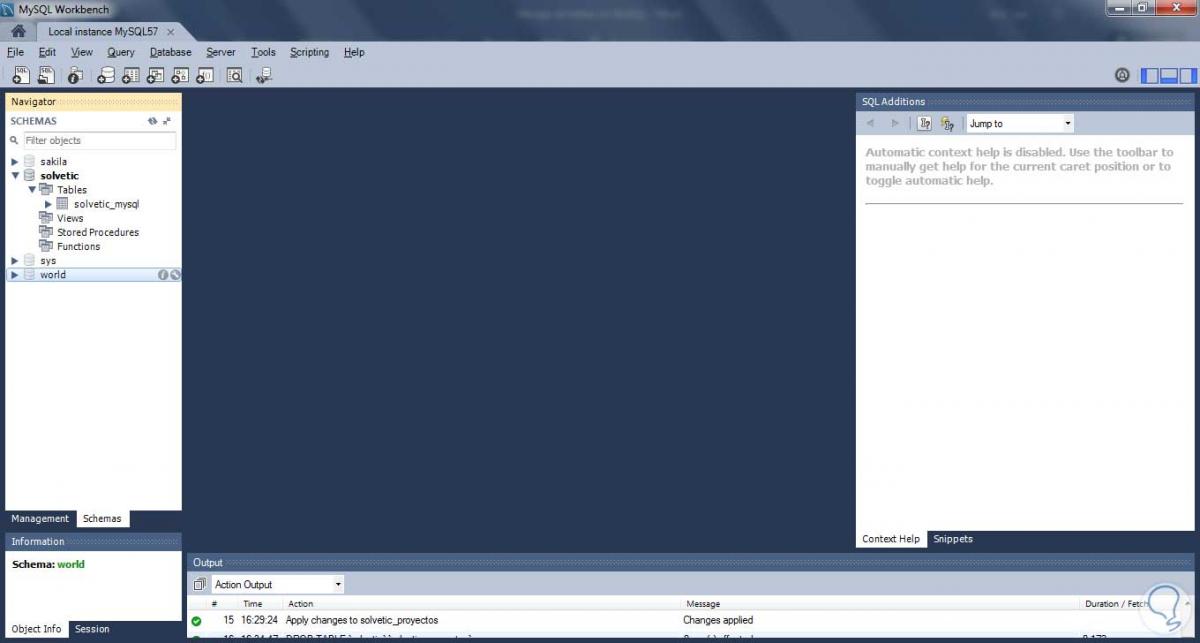
Task: Create new stored procedure toolbar icon
Action: click(x=181, y=75)
